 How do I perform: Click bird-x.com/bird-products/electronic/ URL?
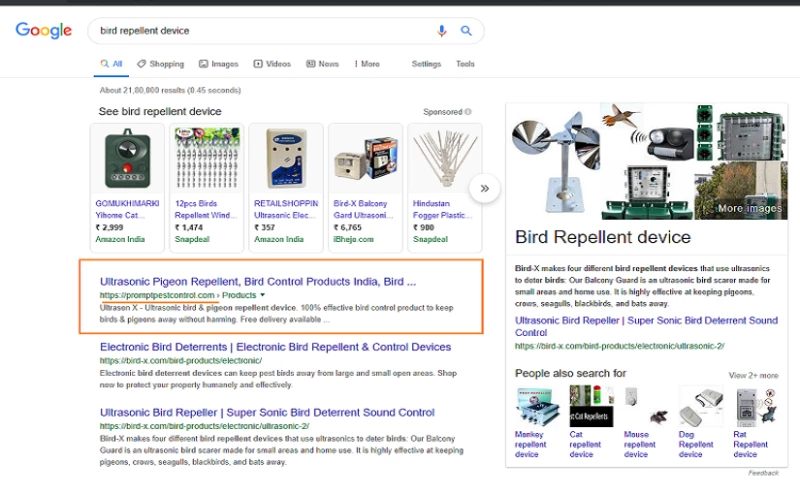[181, 361]
